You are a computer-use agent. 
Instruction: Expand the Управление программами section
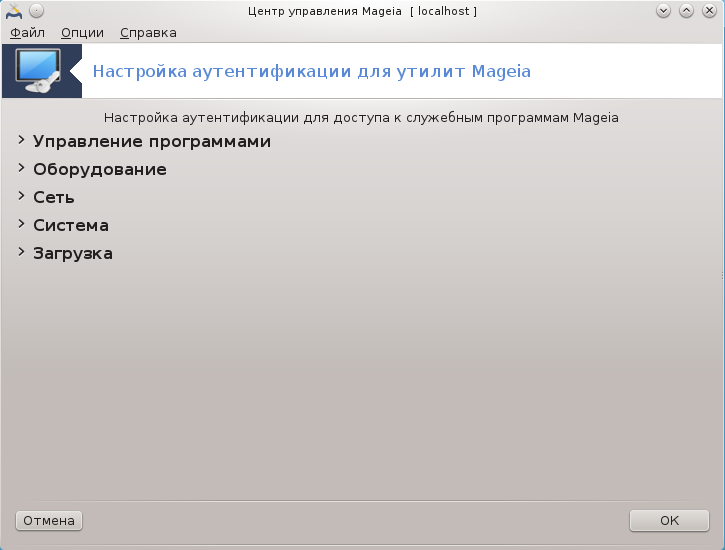(21, 140)
